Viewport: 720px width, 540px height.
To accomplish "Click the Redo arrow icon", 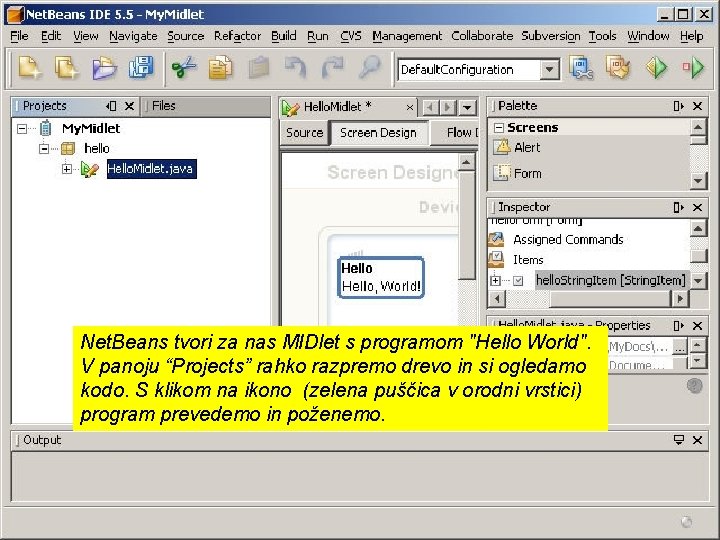I will click(x=332, y=68).
